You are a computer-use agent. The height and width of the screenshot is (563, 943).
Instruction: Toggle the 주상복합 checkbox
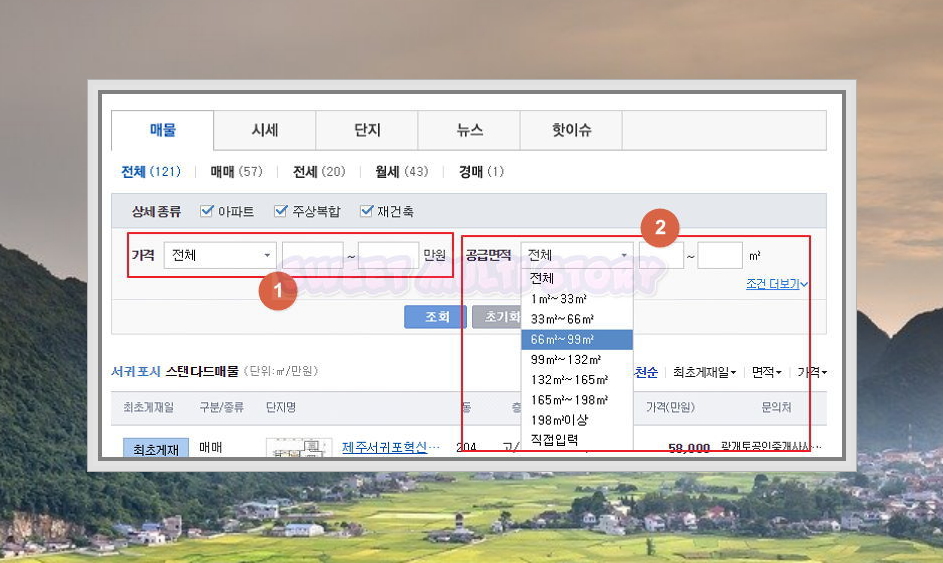281,211
